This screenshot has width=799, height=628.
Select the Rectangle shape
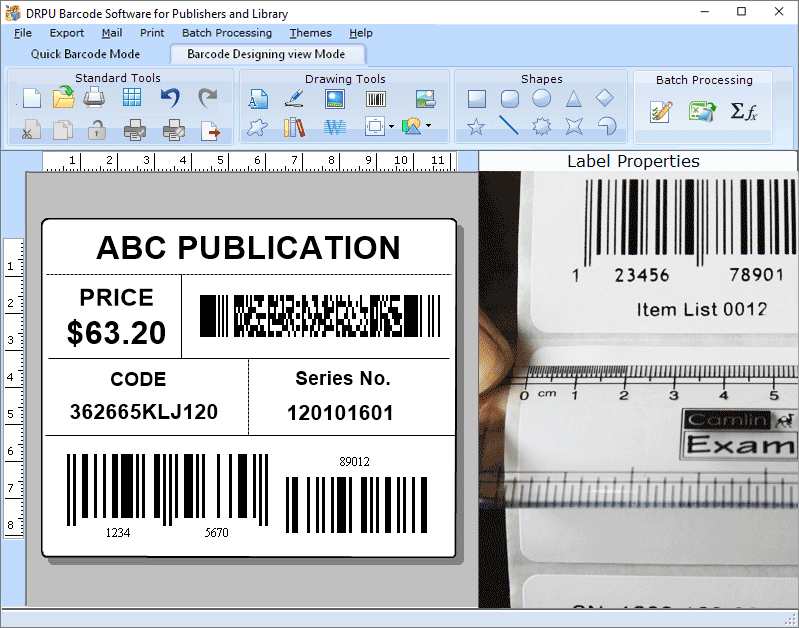(477, 99)
